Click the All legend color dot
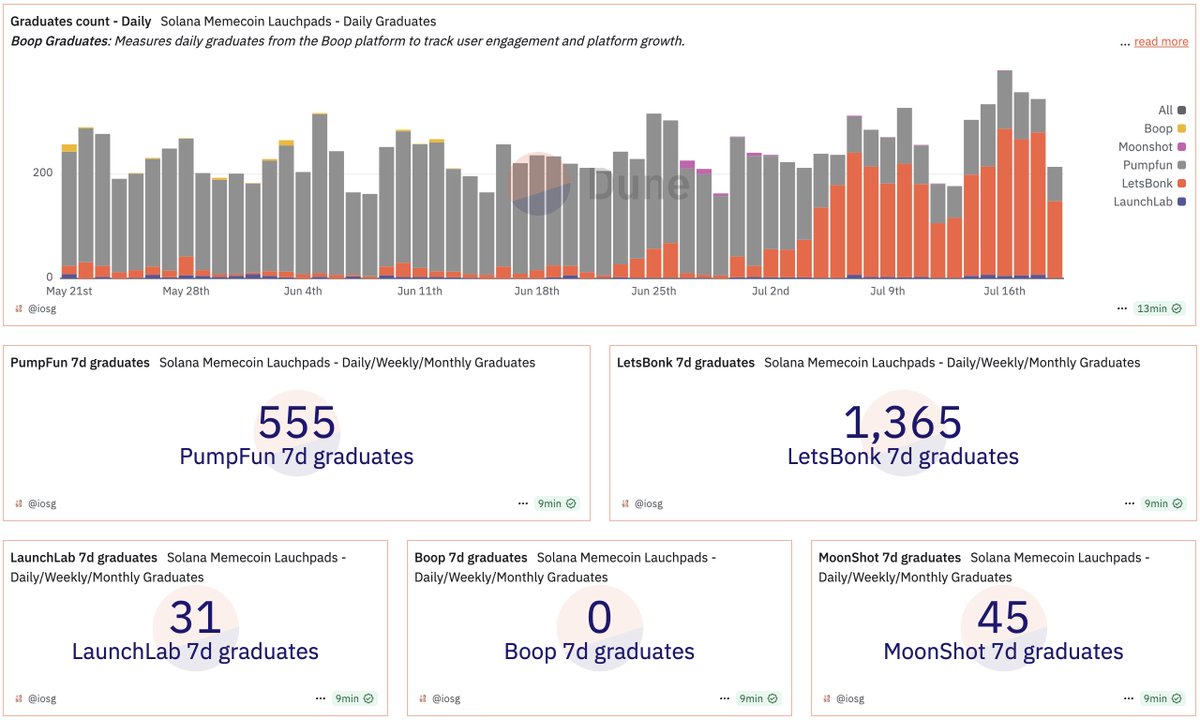The image size is (1200, 720). pyautogui.click(x=1182, y=110)
